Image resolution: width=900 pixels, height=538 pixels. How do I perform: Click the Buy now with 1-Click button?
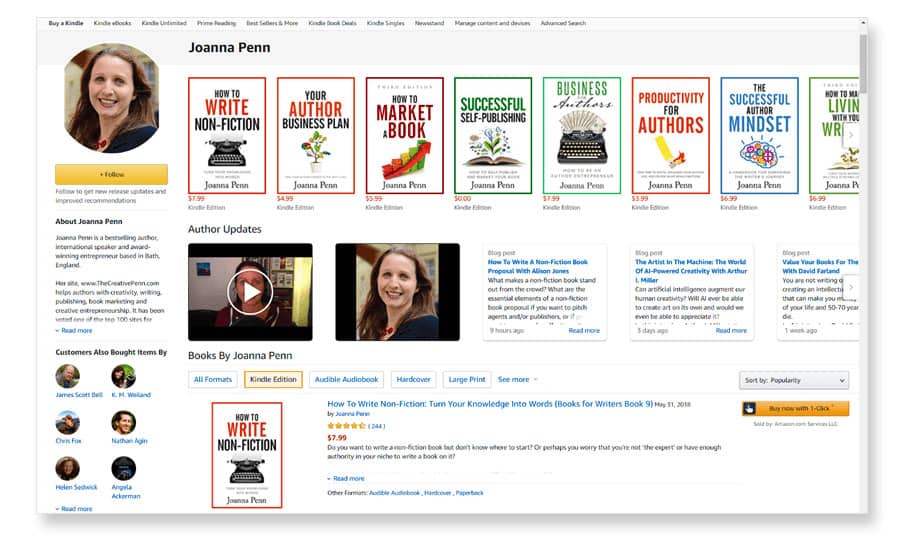795,408
